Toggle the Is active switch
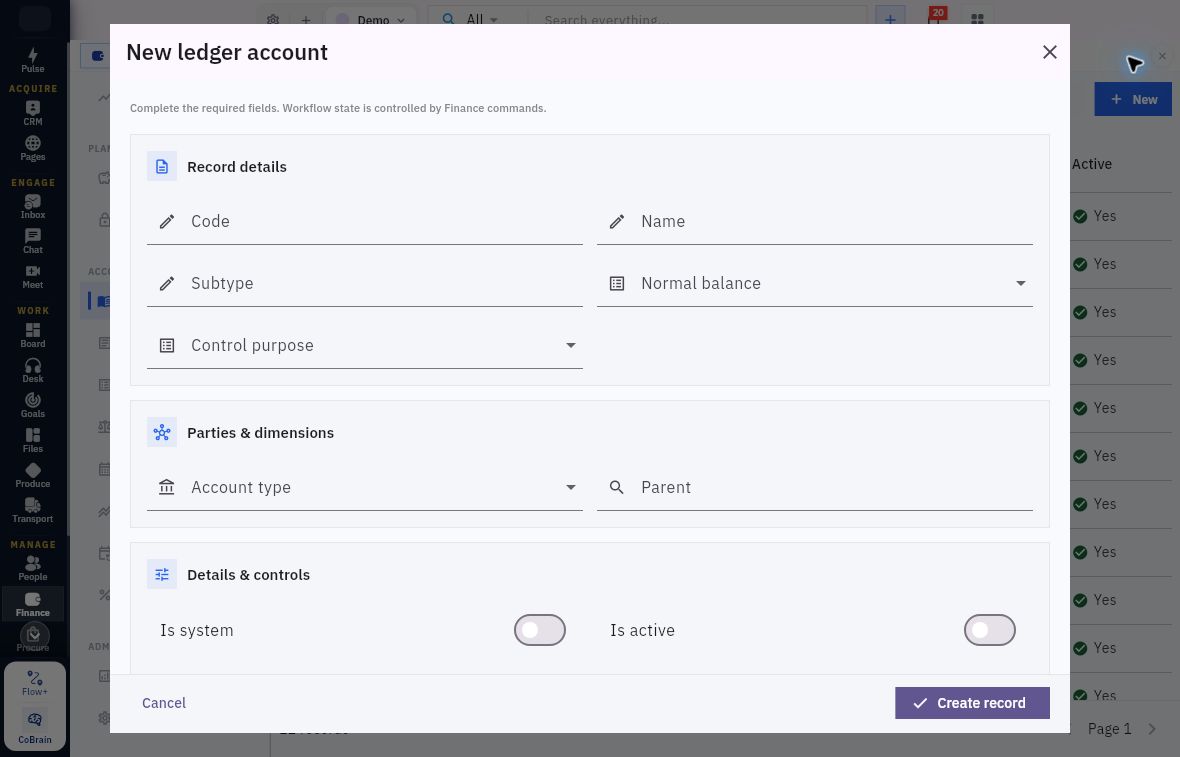The width and height of the screenshot is (1180, 757). pos(990,631)
